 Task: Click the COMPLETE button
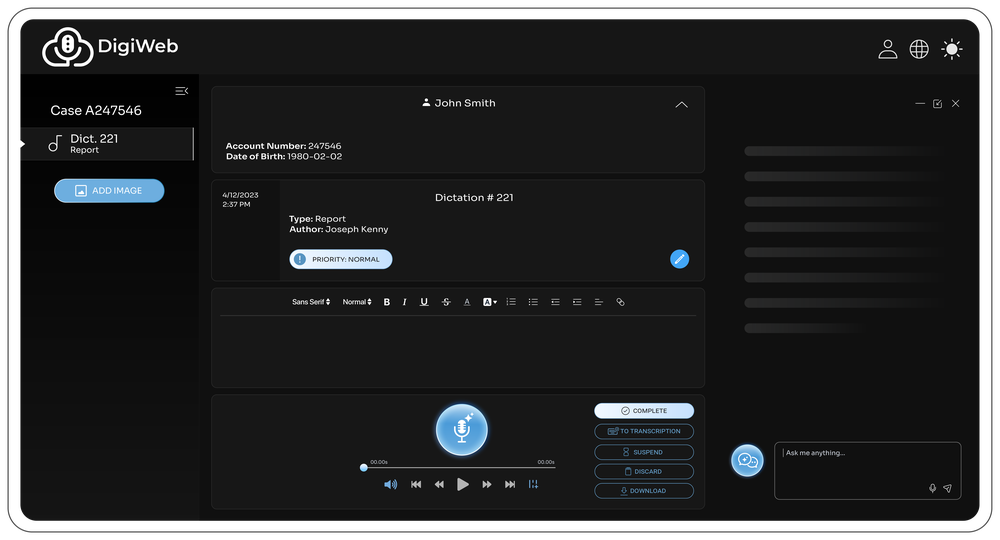point(644,411)
